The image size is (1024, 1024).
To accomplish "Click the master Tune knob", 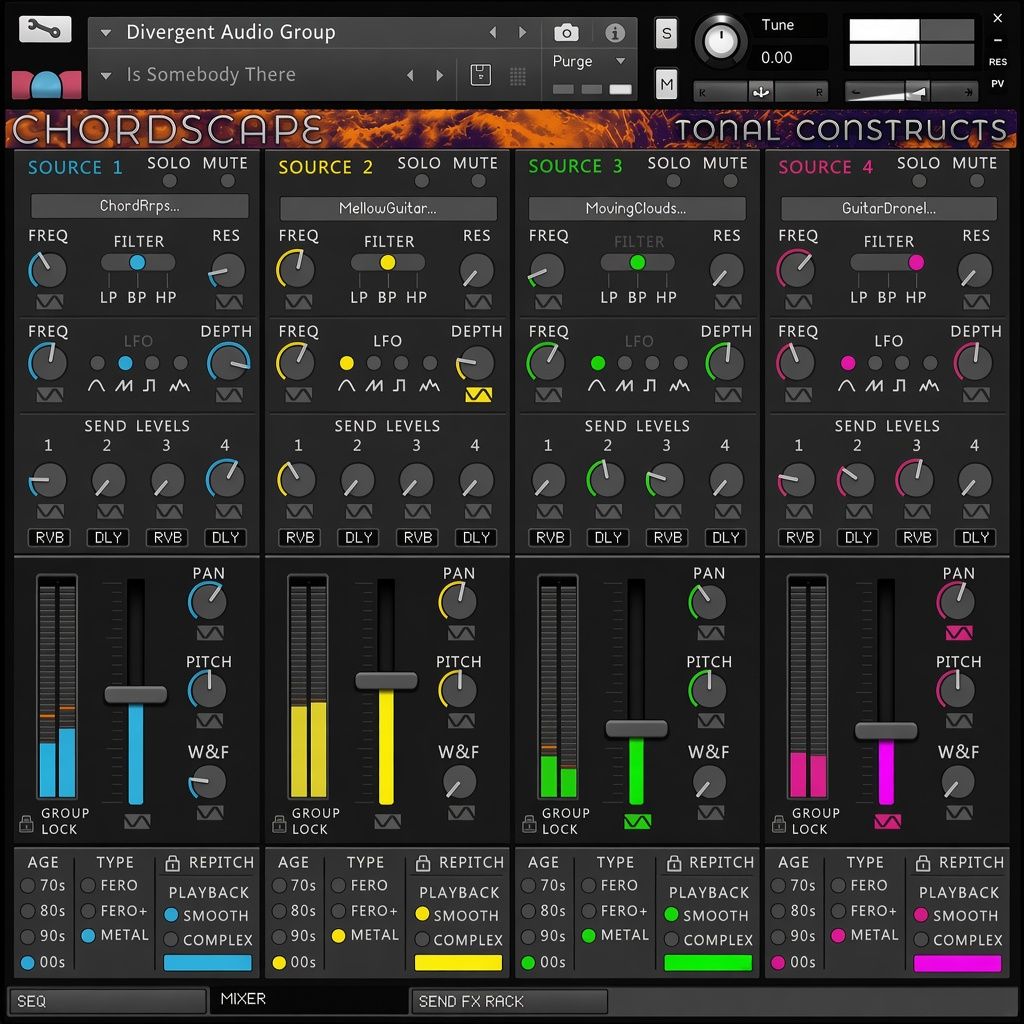I will (721, 42).
